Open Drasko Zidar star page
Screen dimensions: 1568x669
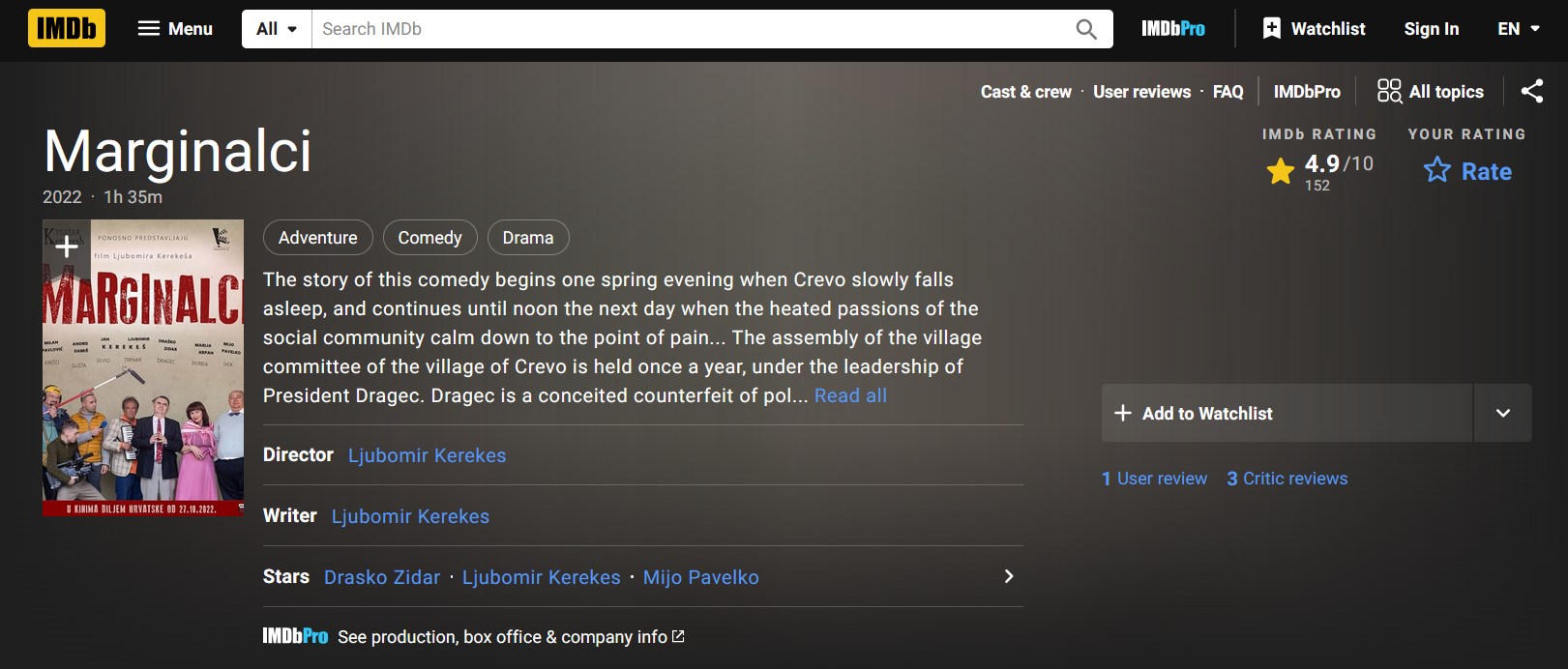coord(382,577)
